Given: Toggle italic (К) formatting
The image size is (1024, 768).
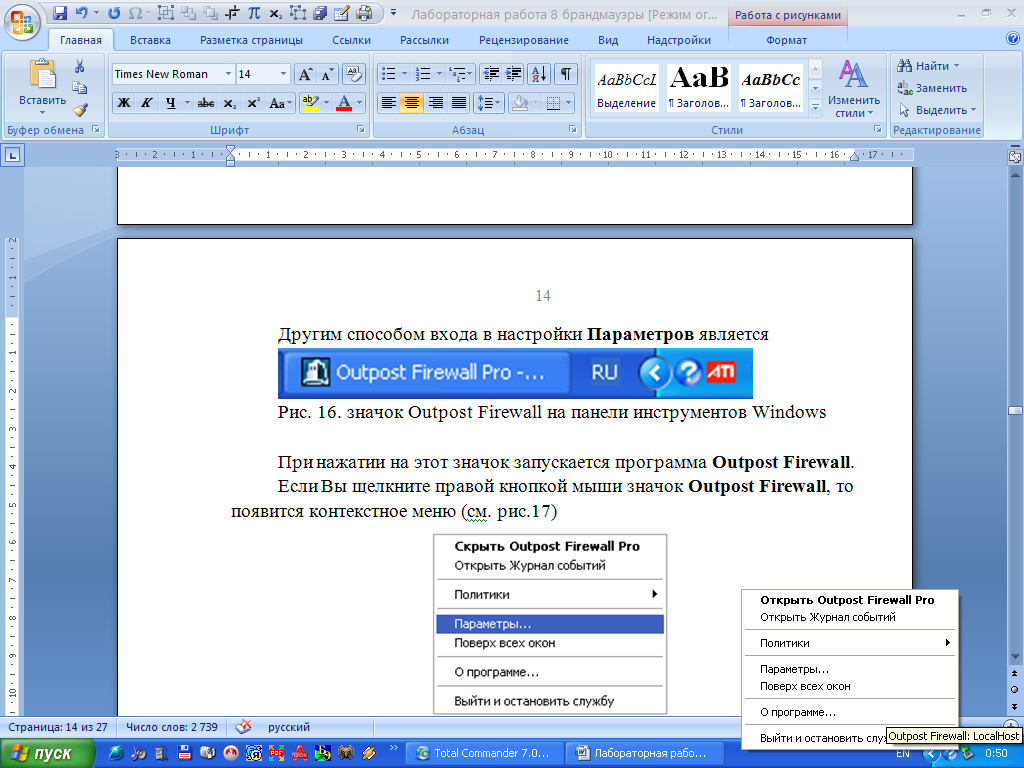Looking at the screenshot, I should point(147,103).
